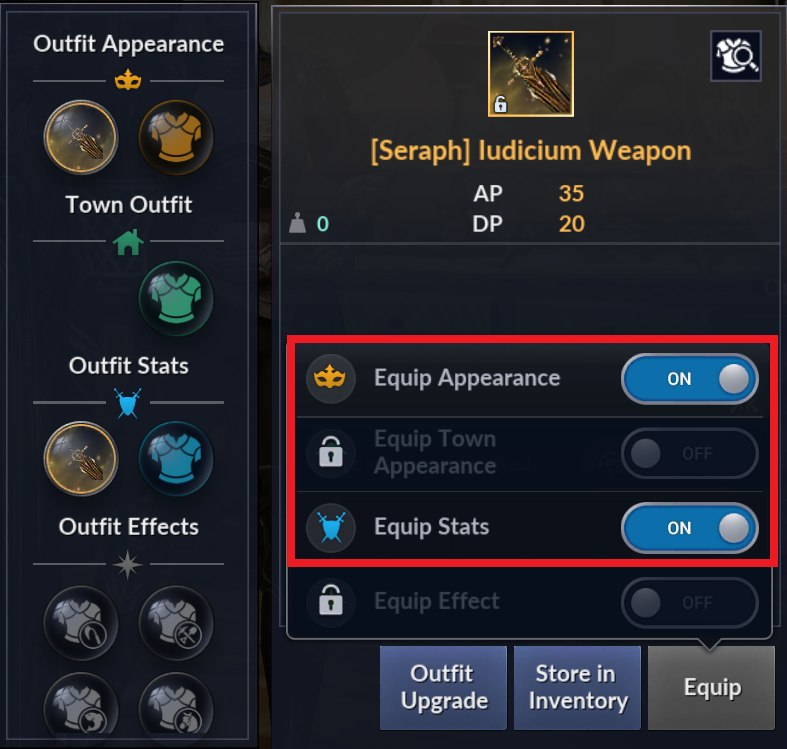Viewport: 787px width, 749px height.
Task: Select blue armor slot under Outfit Stats
Action: click(x=176, y=459)
